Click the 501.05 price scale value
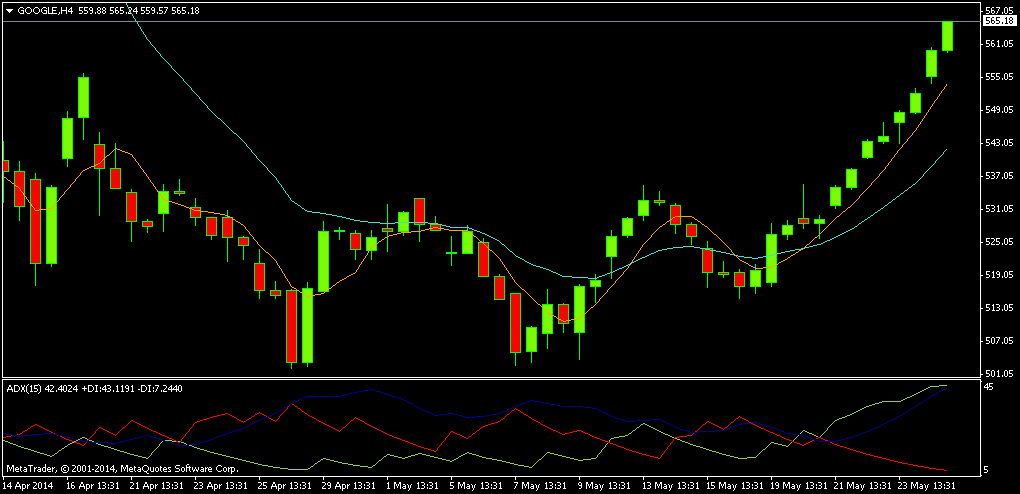The width and height of the screenshot is (1020, 494). pyautogui.click(x=999, y=374)
